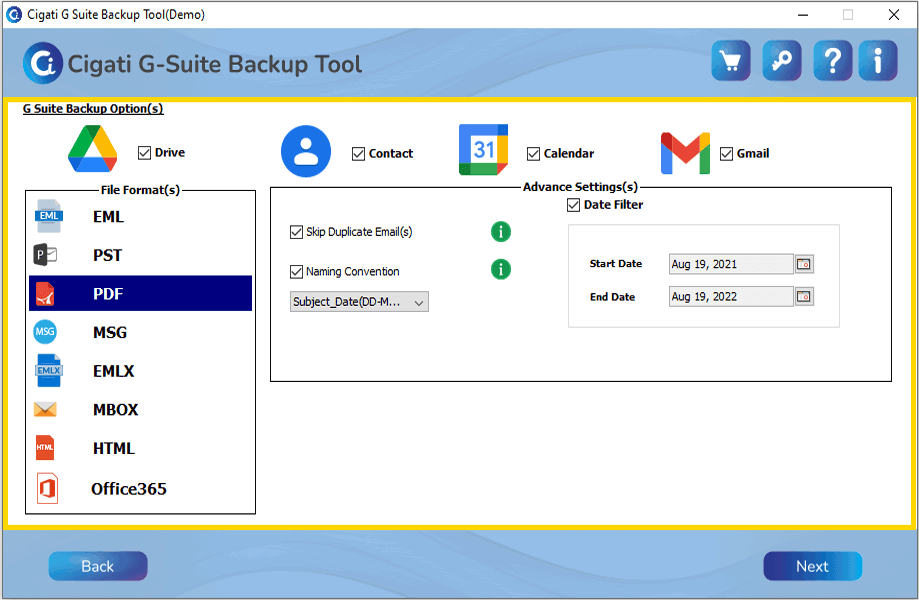Click info icon beside Naming Convention
The image size is (919, 600).
pos(501,269)
